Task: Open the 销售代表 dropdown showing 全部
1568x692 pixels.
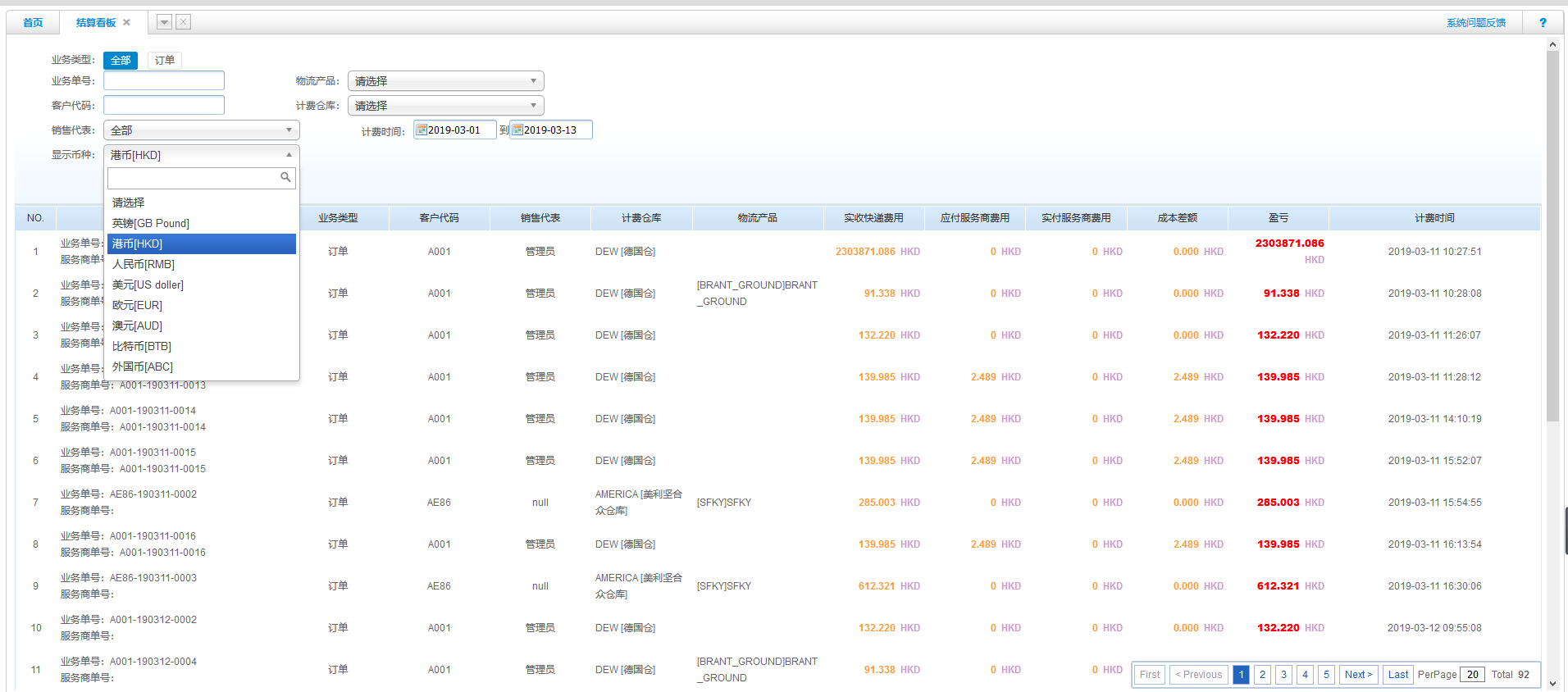Action: 201,130
